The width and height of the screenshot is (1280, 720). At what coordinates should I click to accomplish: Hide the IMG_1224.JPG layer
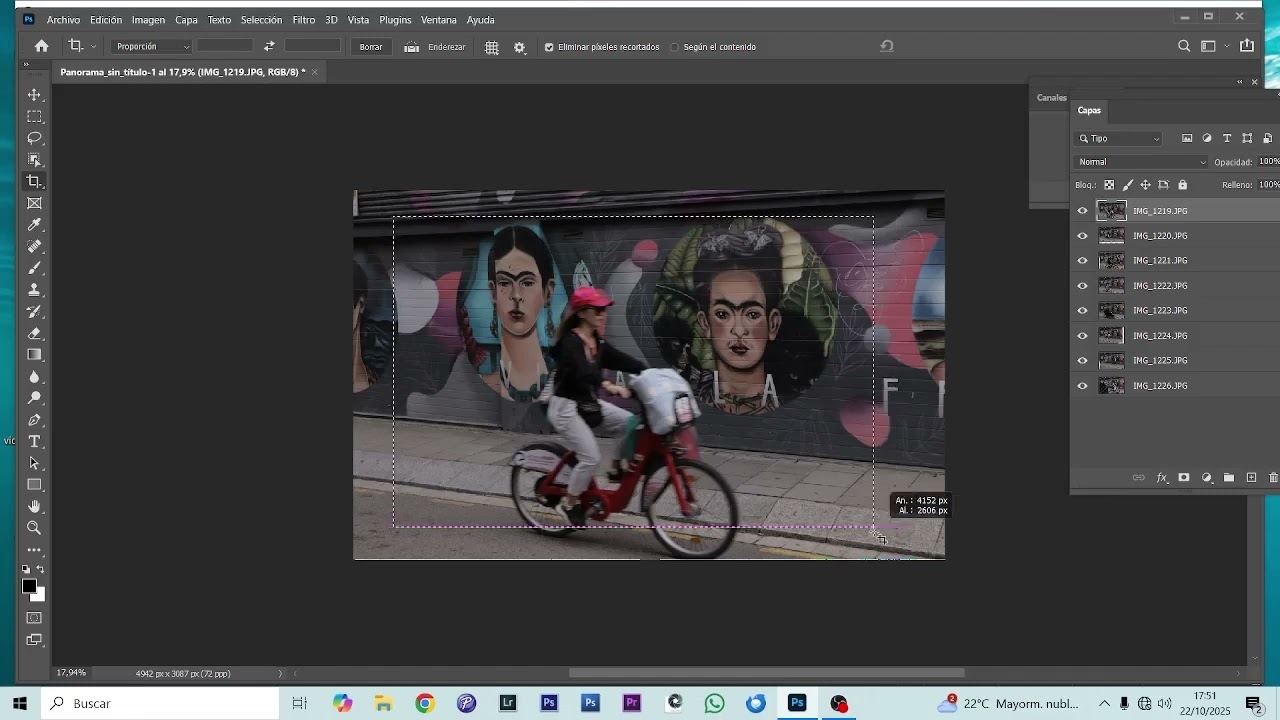tap(1082, 336)
